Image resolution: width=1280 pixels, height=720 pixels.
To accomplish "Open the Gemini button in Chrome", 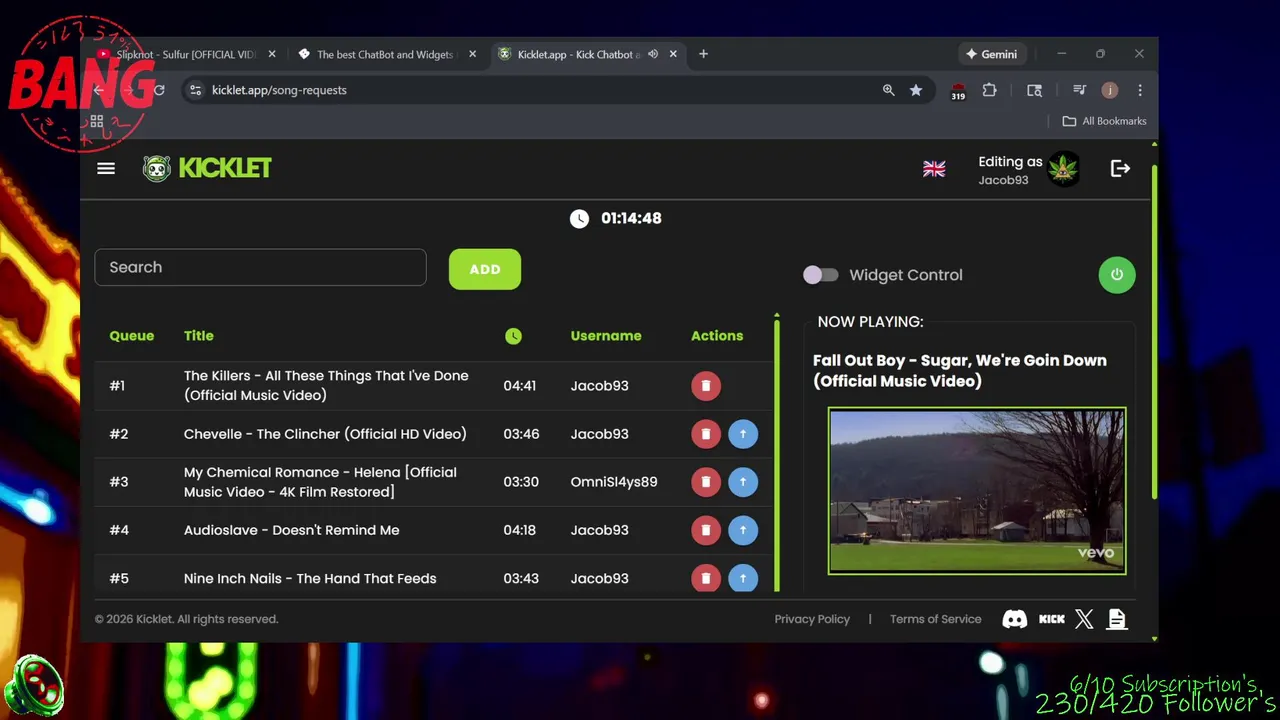I will [991, 54].
